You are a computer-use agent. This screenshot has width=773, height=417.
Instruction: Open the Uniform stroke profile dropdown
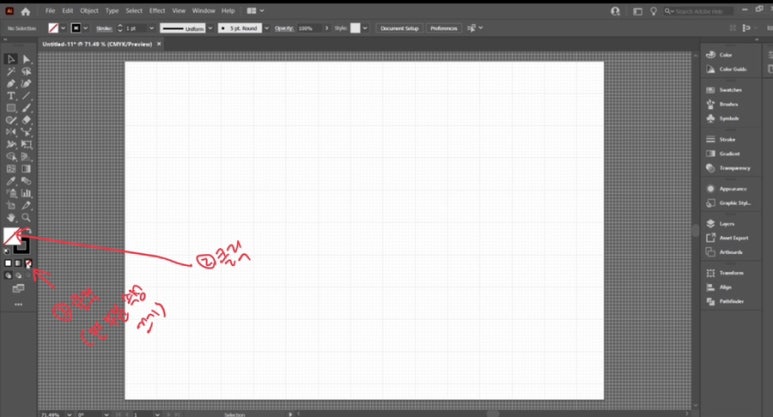point(207,28)
